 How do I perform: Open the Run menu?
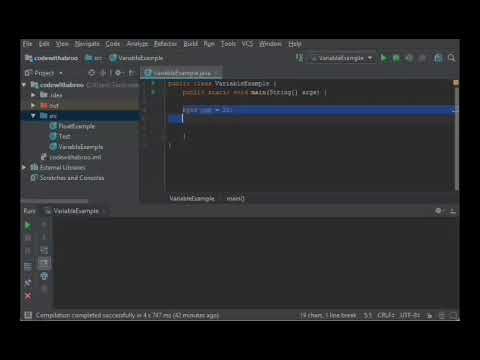[x=209, y=44]
